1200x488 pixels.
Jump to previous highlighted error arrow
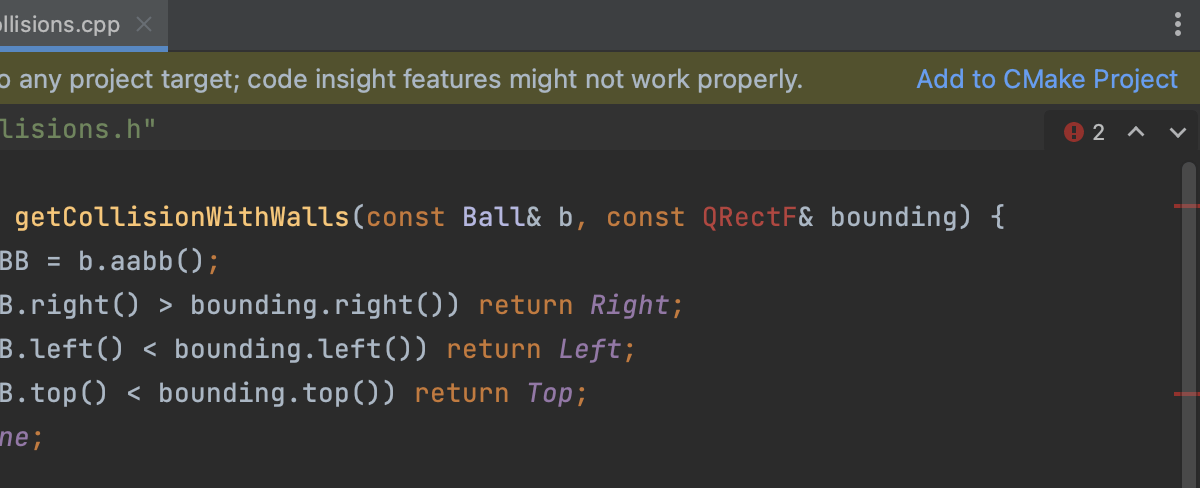pyautogui.click(x=1135, y=132)
